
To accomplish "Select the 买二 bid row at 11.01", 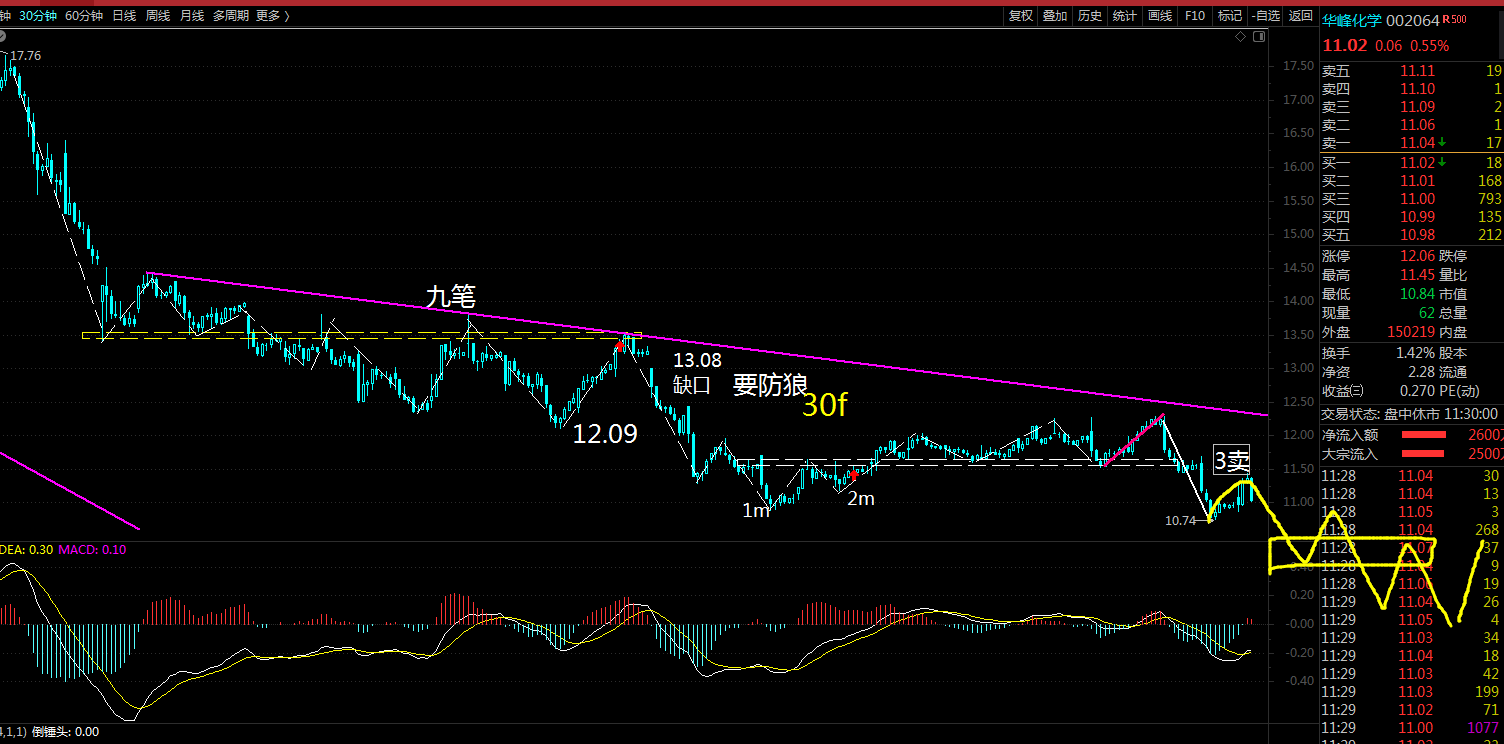I will [1412, 181].
